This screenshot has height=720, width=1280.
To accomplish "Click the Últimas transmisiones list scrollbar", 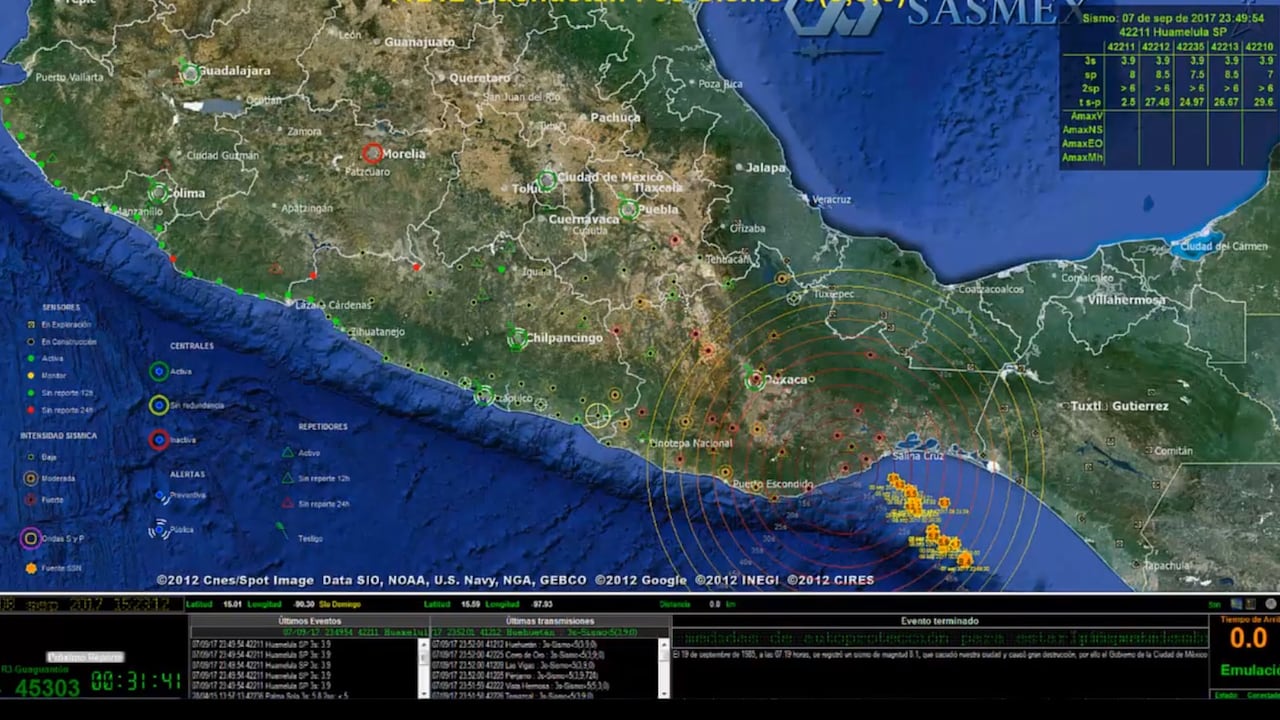I will click(x=664, y=668).
